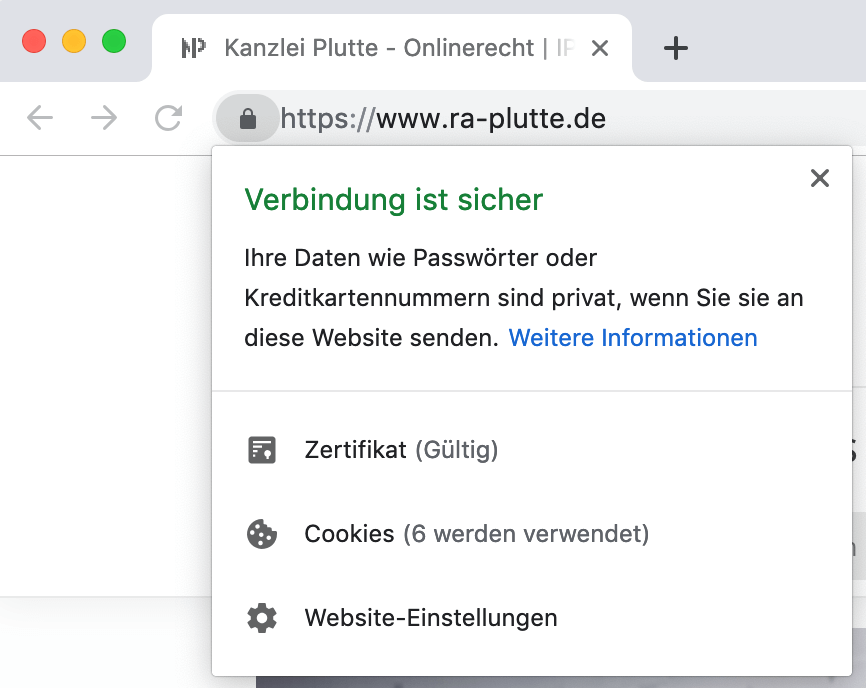Image resolution: width=866 pixels, height=688 pixels.
Task: Select the Kanzlei Plutte - Onlinerecht tab
Action: point(392,48)
